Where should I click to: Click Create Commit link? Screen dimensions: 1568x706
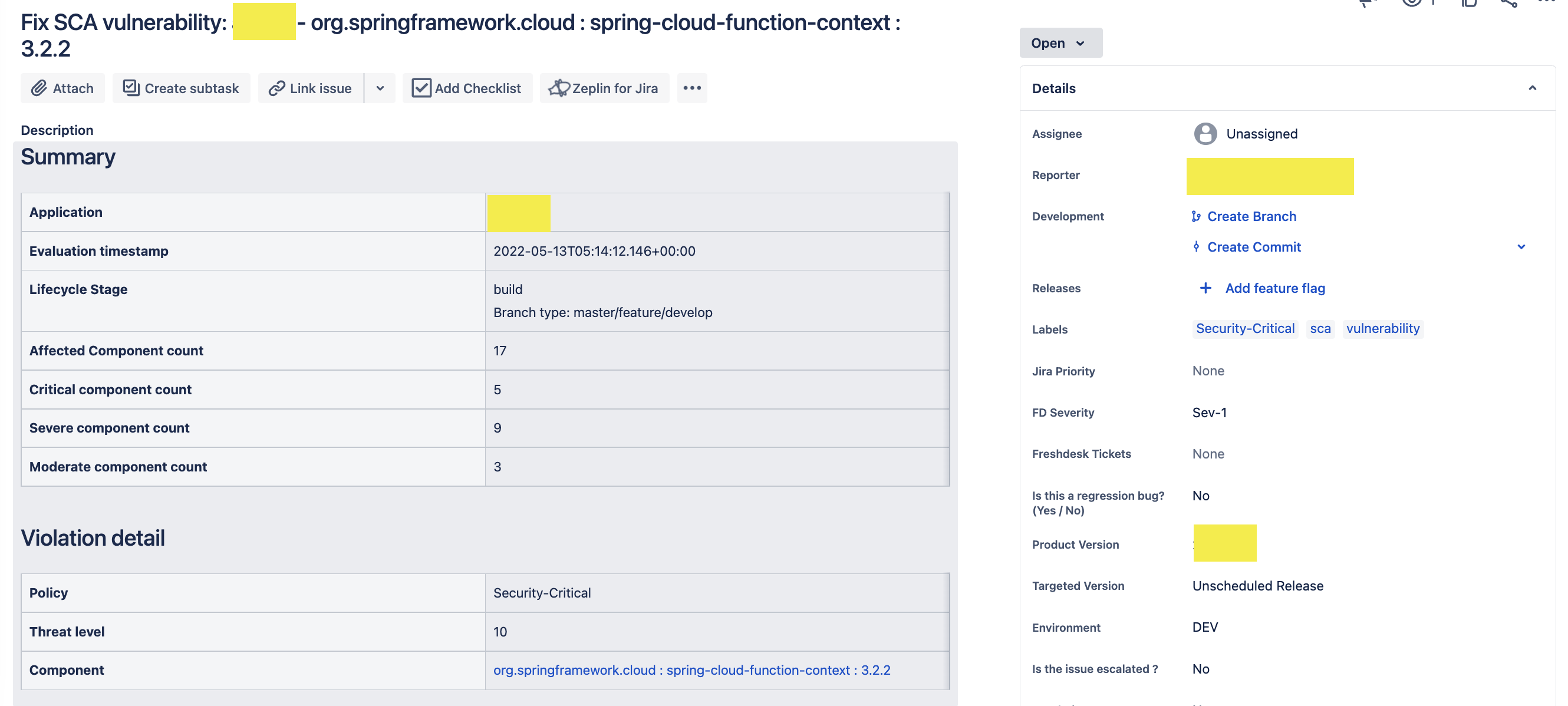pos(1254,247)
